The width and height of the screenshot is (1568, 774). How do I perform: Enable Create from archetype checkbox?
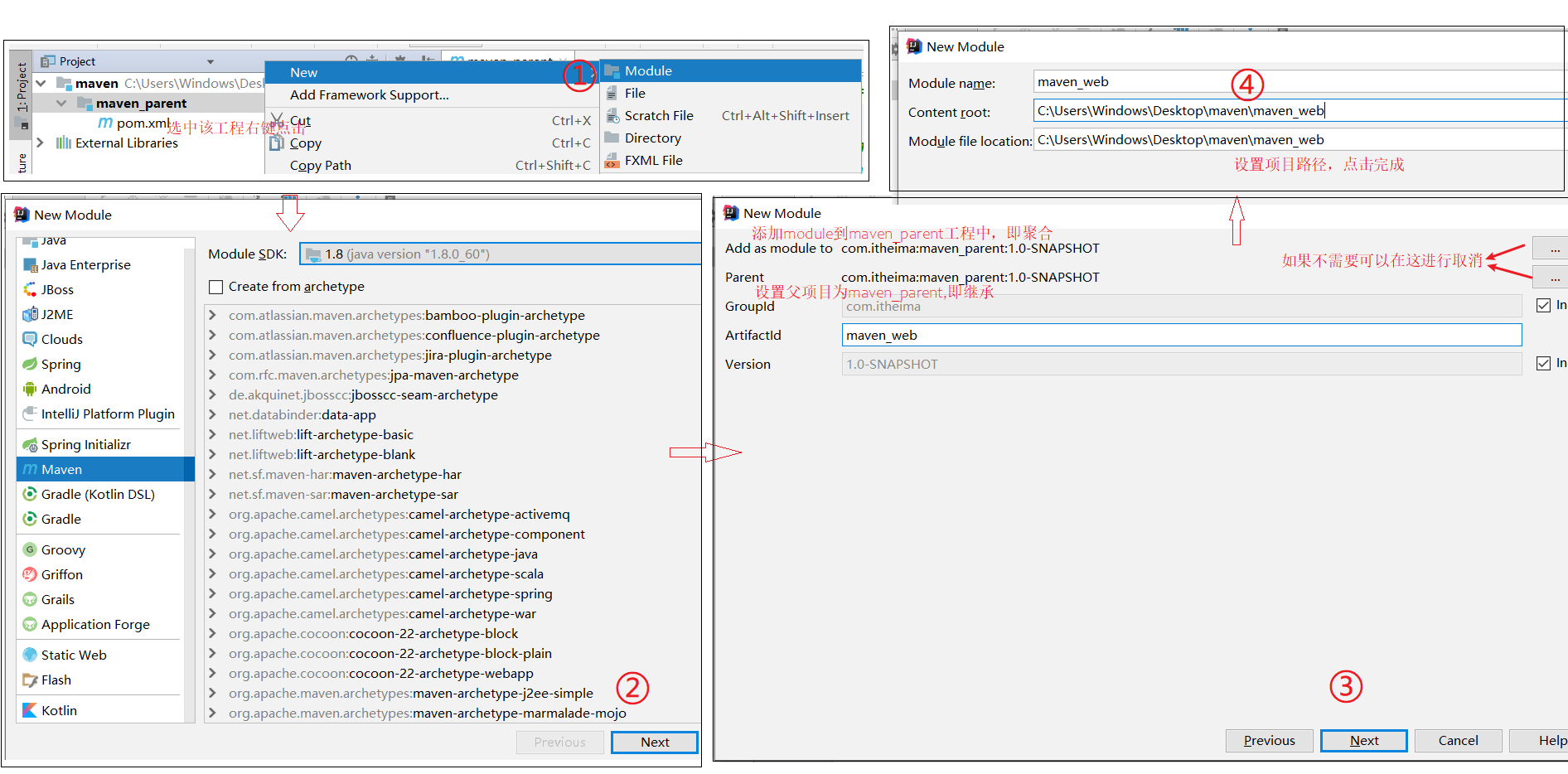[216, 287]
